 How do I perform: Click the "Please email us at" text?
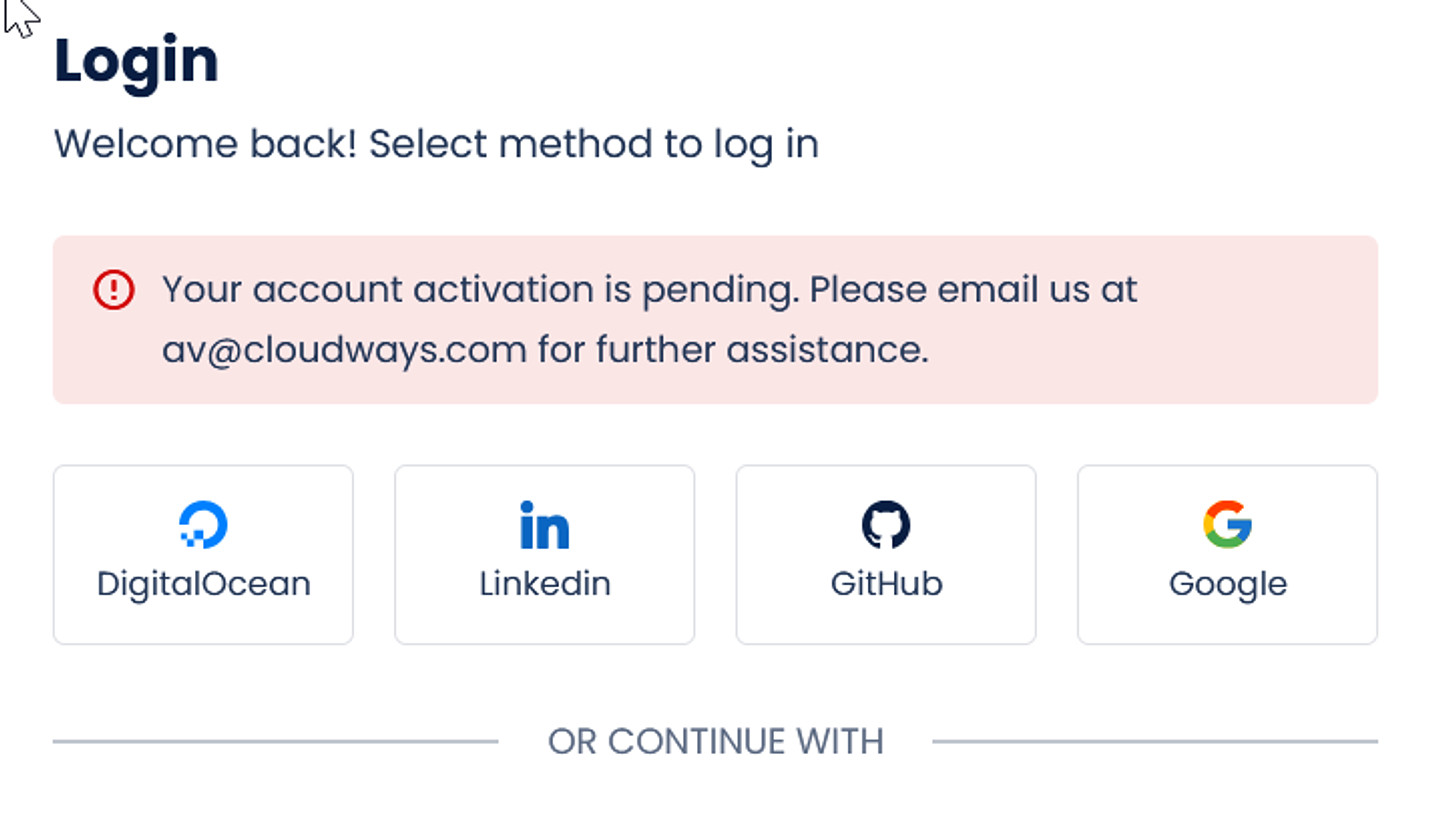(973, 290)
